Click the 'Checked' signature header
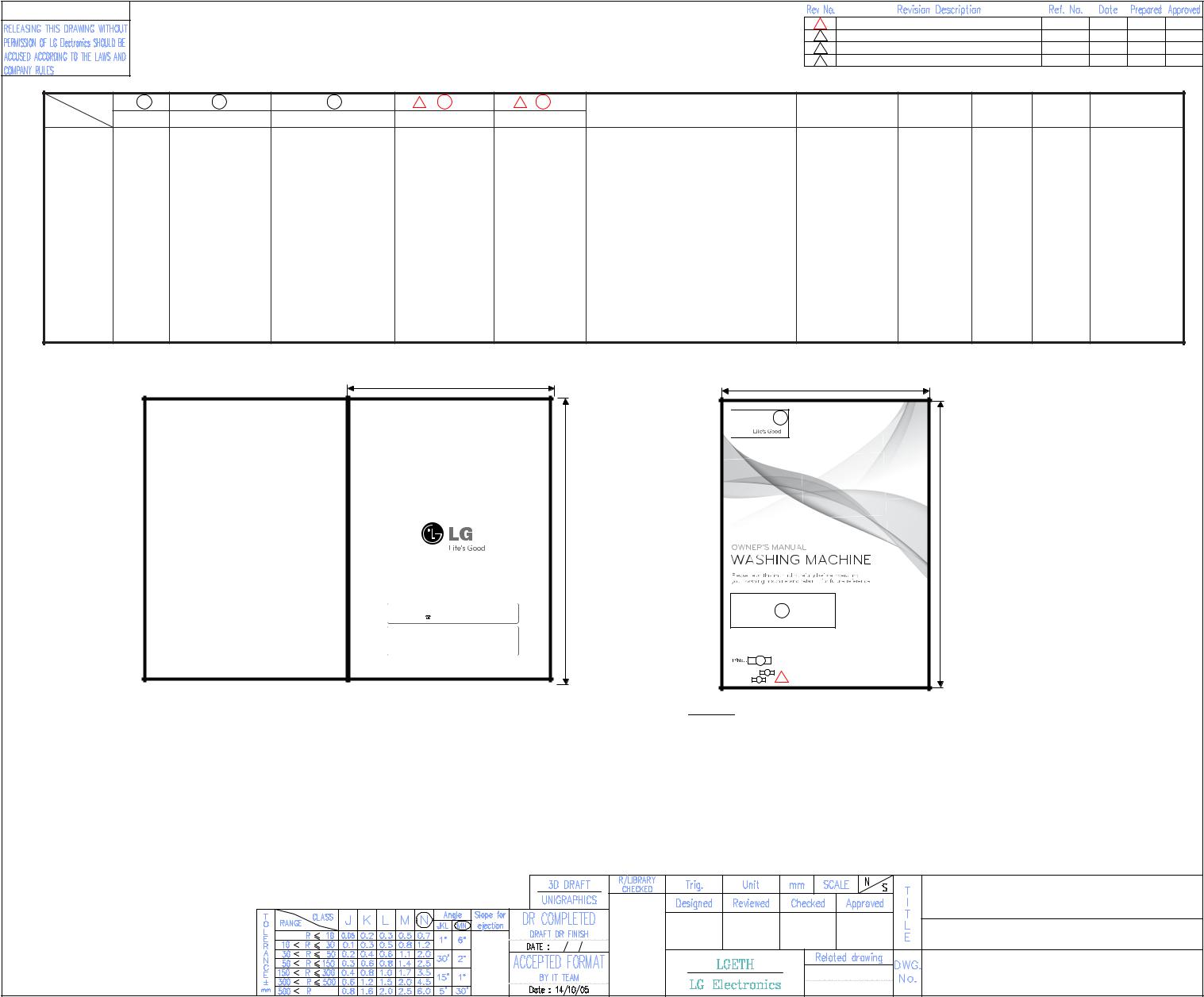Viewport: 1204px width, 997px height. click(808, 903)
